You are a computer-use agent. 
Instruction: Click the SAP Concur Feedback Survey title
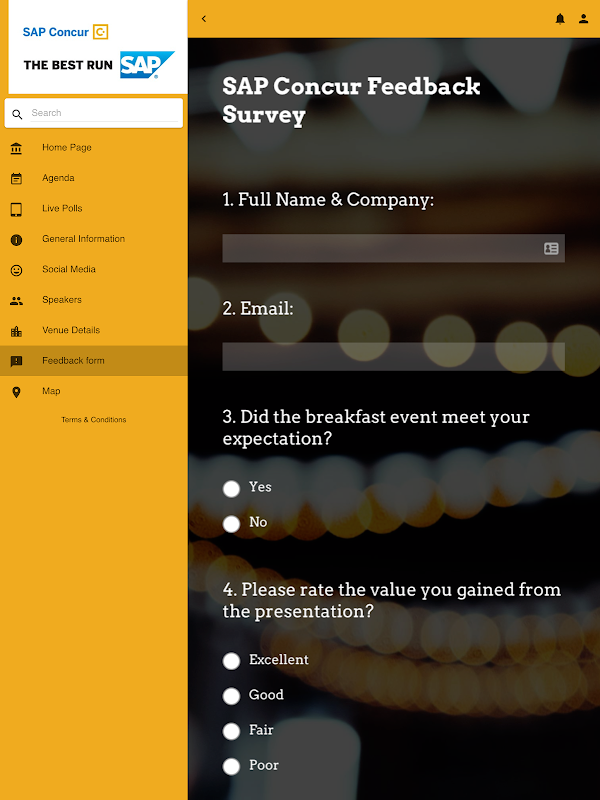coord(351,100)
